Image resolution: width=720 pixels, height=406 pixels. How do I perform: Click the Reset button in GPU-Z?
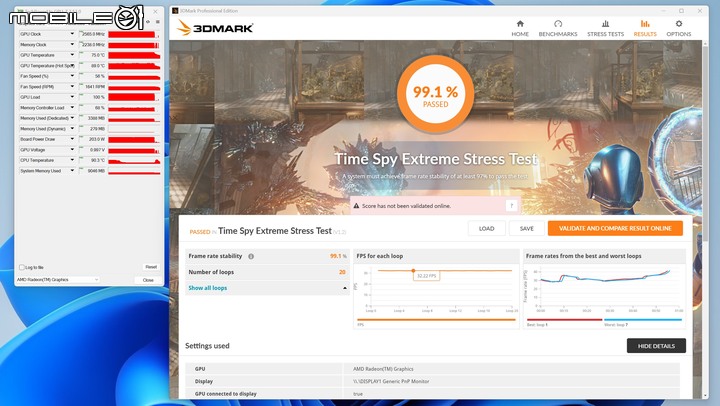pyautogui.click(x=151, y=267)
